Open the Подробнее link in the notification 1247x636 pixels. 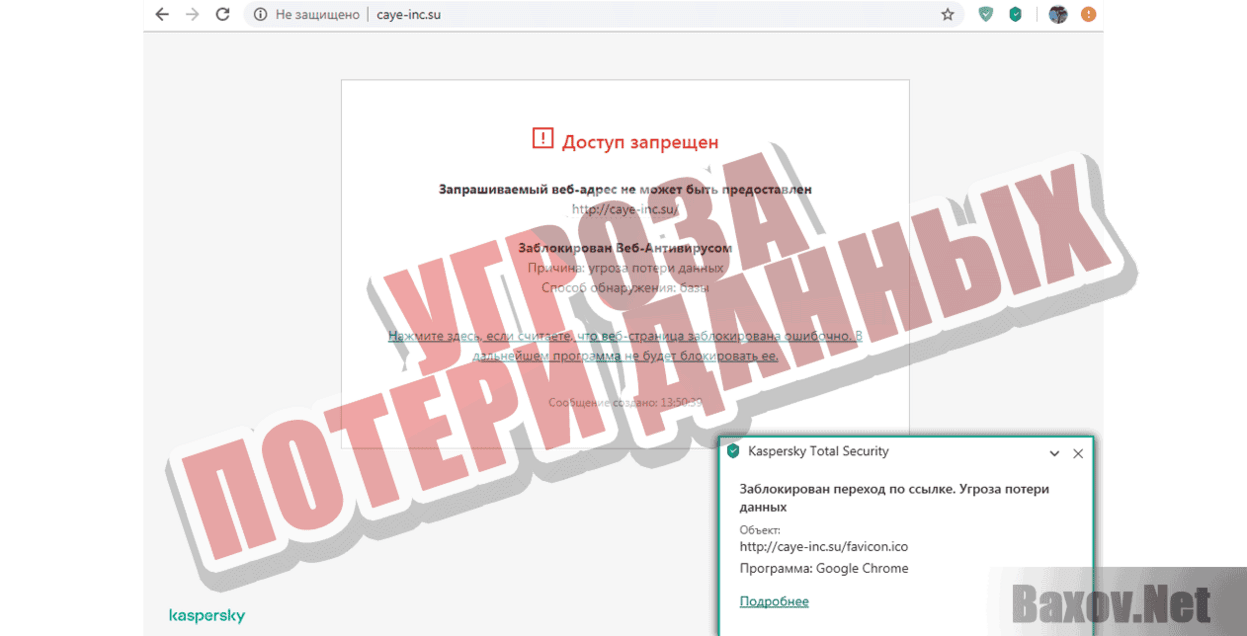pos(774,600)
